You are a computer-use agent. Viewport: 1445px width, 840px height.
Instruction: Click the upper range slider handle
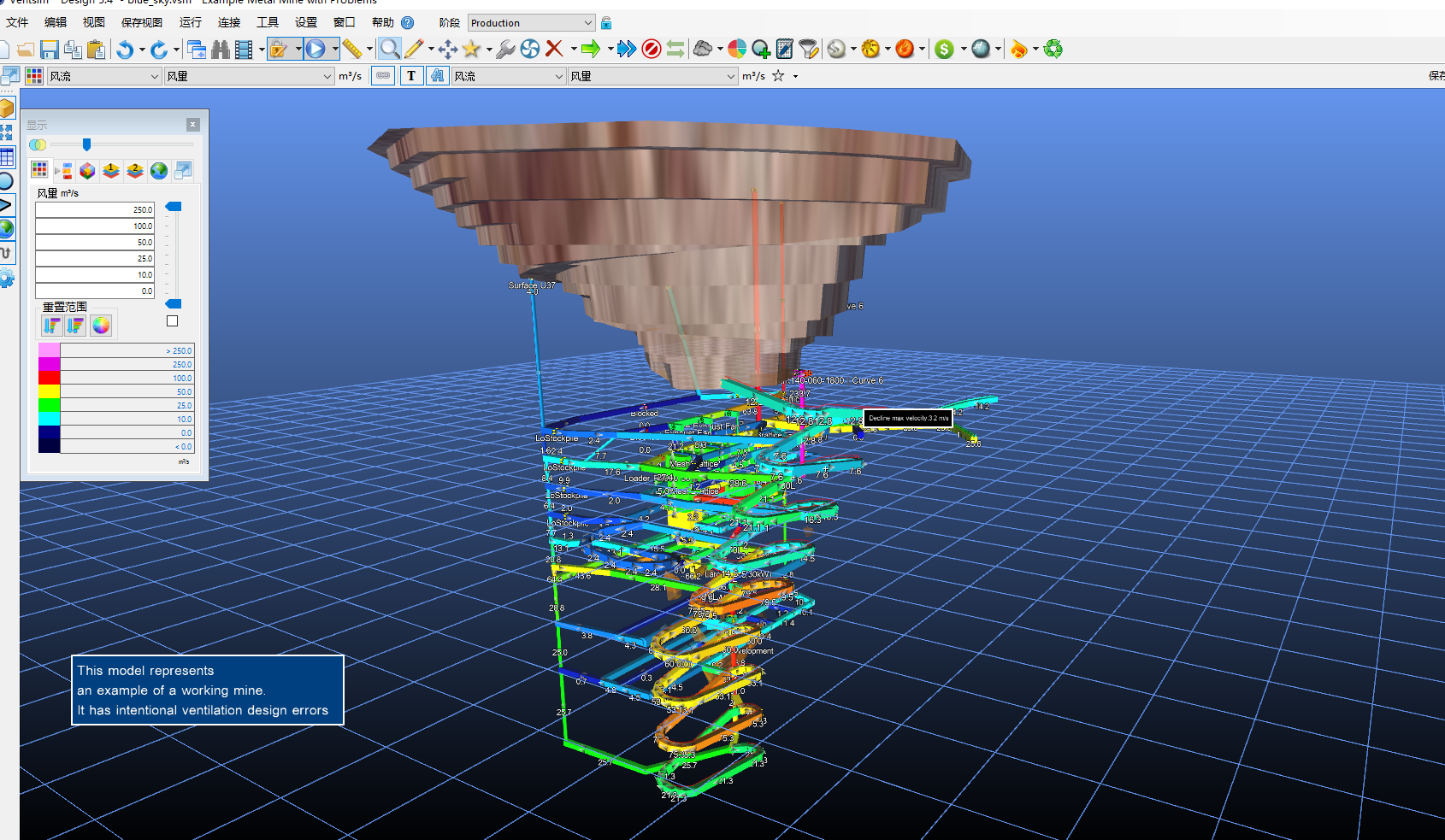coord(174,207)
